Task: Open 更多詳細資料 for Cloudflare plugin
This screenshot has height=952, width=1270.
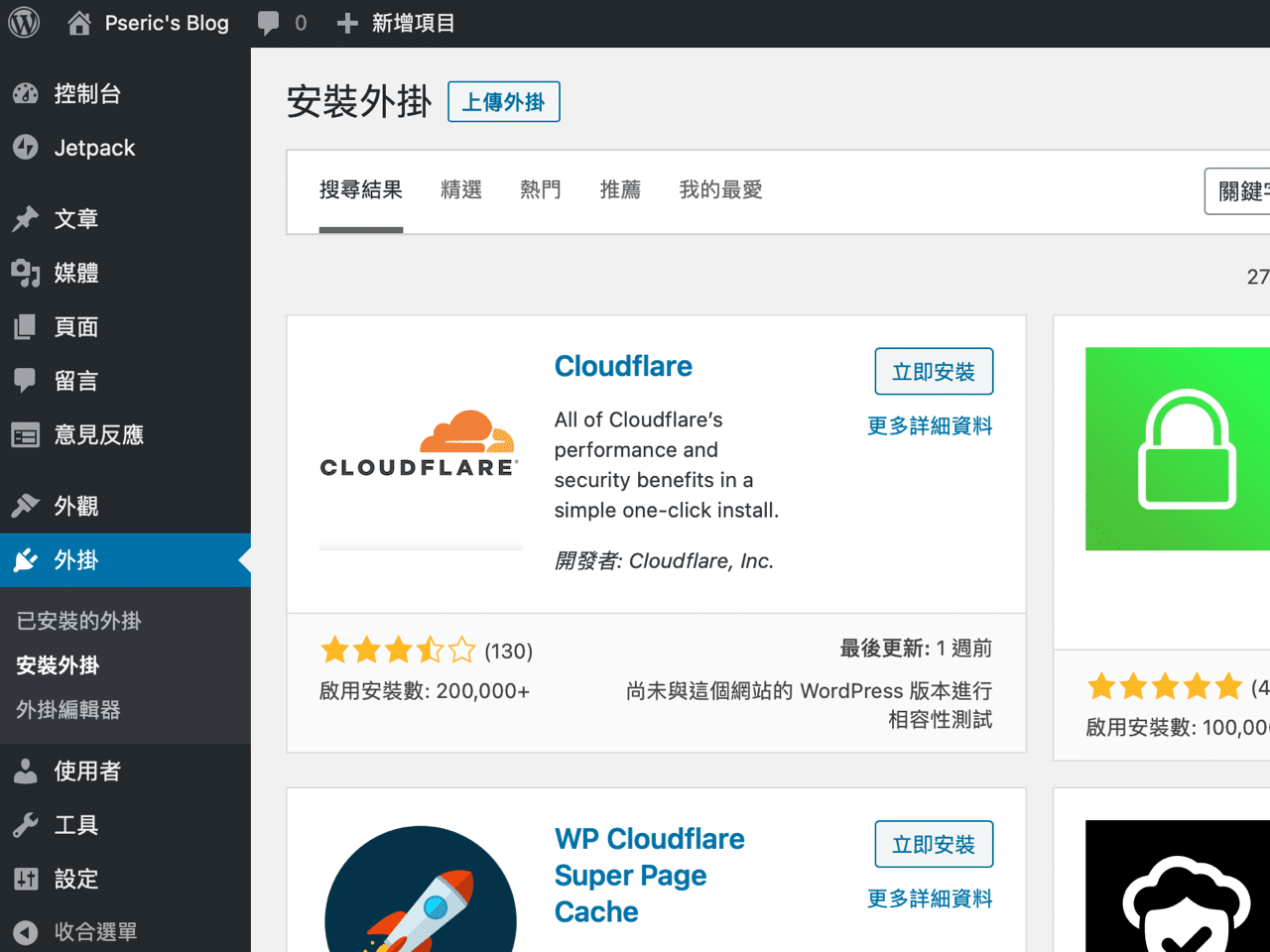Action: pos(930,426)
